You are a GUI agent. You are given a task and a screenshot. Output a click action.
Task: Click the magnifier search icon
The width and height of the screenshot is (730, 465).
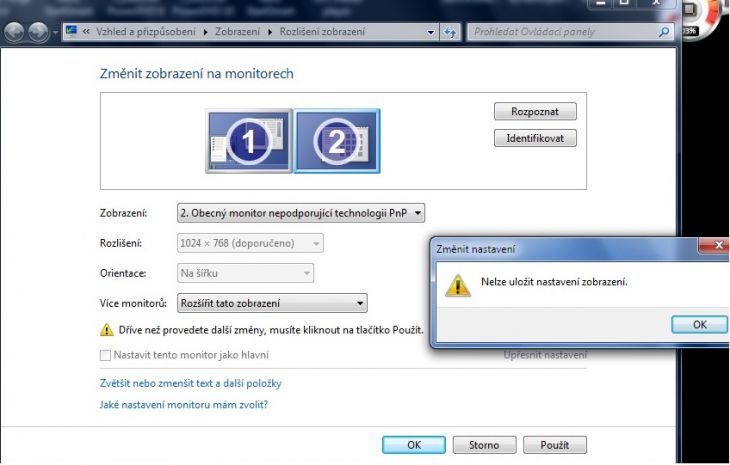(x=664, y=32)
